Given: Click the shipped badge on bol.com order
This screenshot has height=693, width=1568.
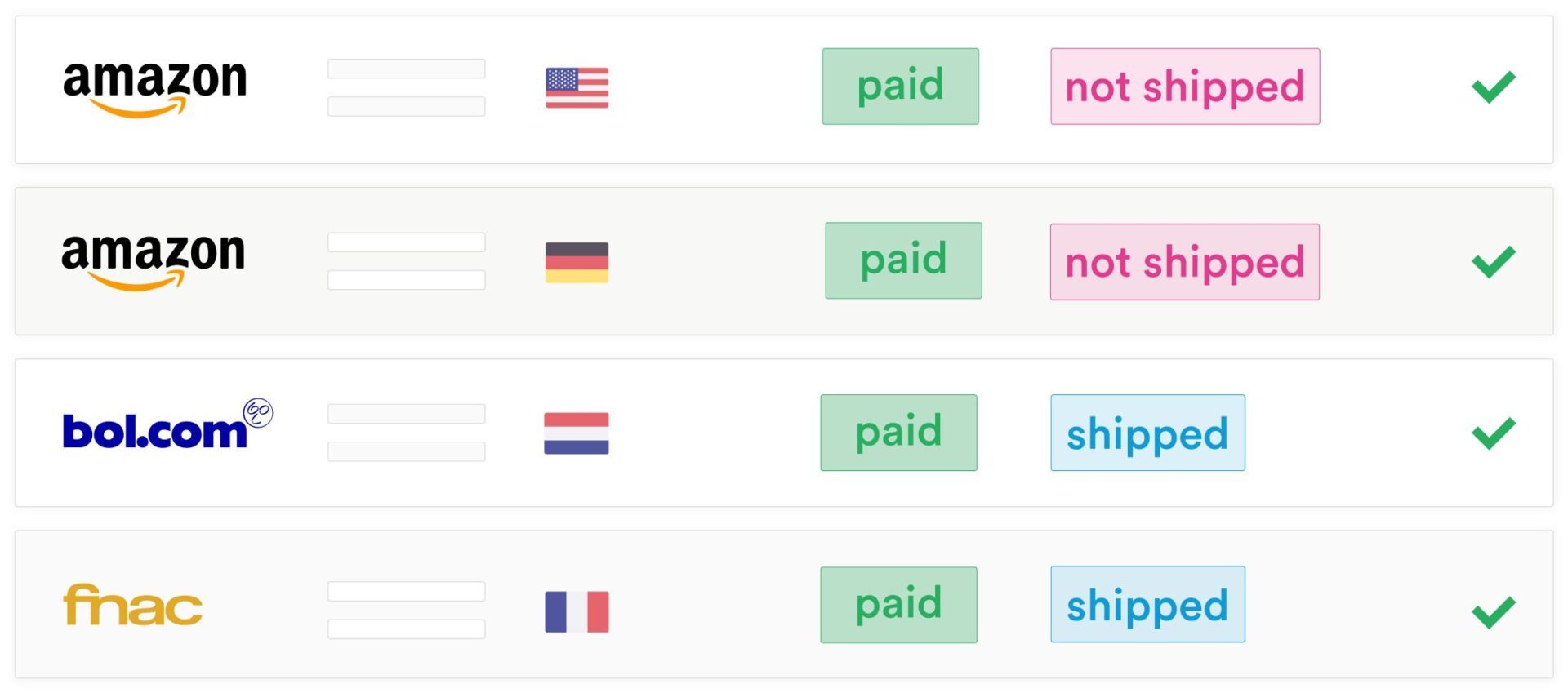Looking at the screenshot, I should tap(1147, 433).
